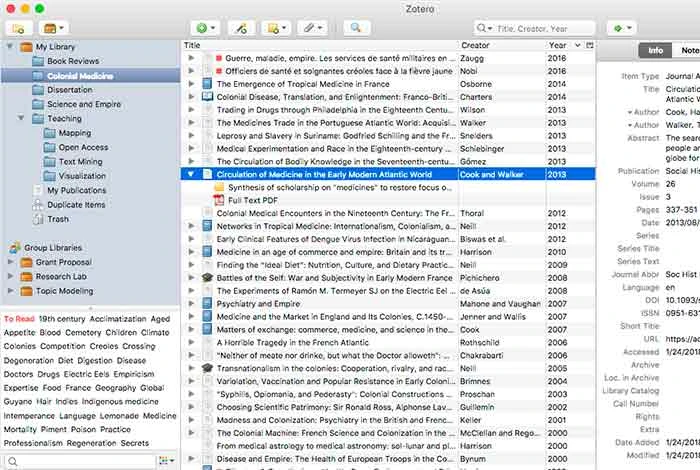Collapse the My Library tree arrow

click(x=10, y=46)
